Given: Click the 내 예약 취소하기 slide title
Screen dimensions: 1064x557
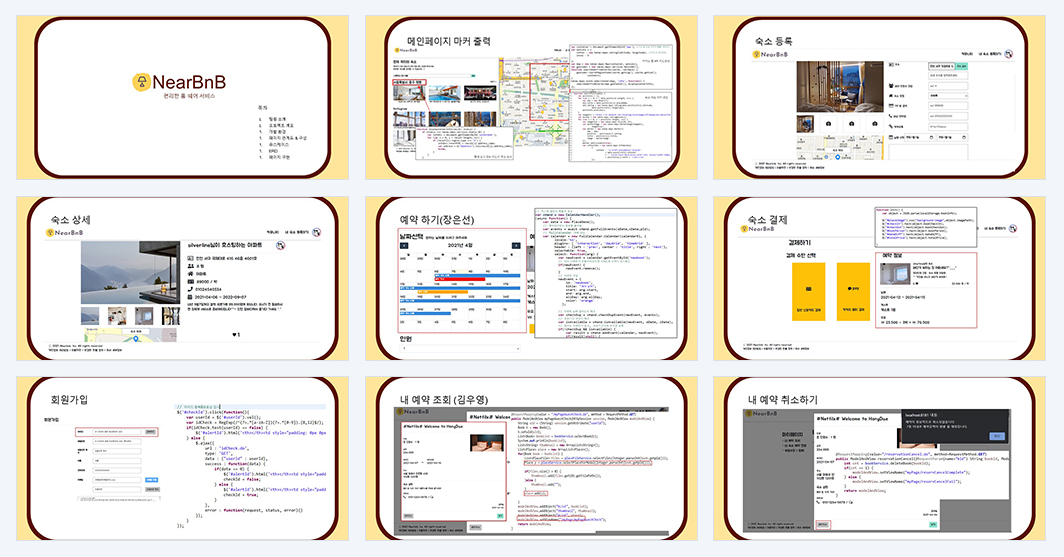Looking at the screenshot, I should [783, 400].
